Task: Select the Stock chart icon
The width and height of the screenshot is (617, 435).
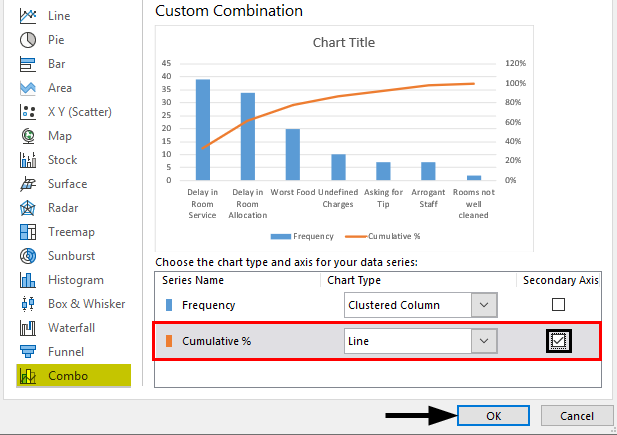Action: pyautogui.click(x=28, y=160)
